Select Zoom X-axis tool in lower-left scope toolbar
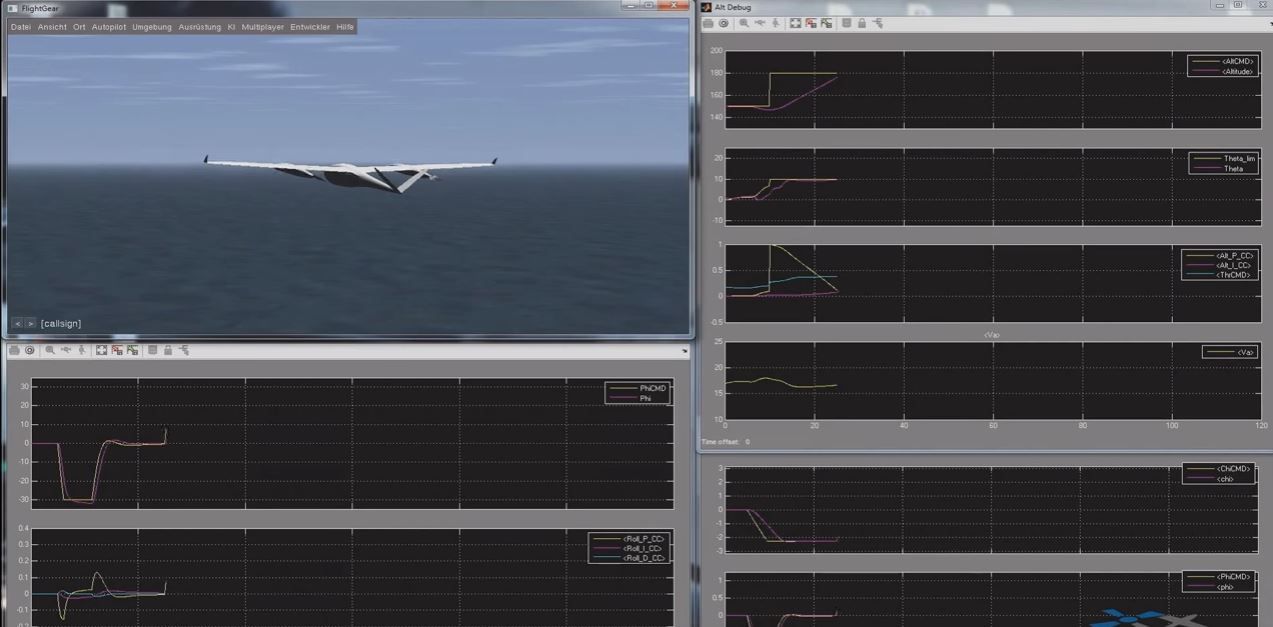This screenshot has height=627, width=1273. [x=66, y=350]
